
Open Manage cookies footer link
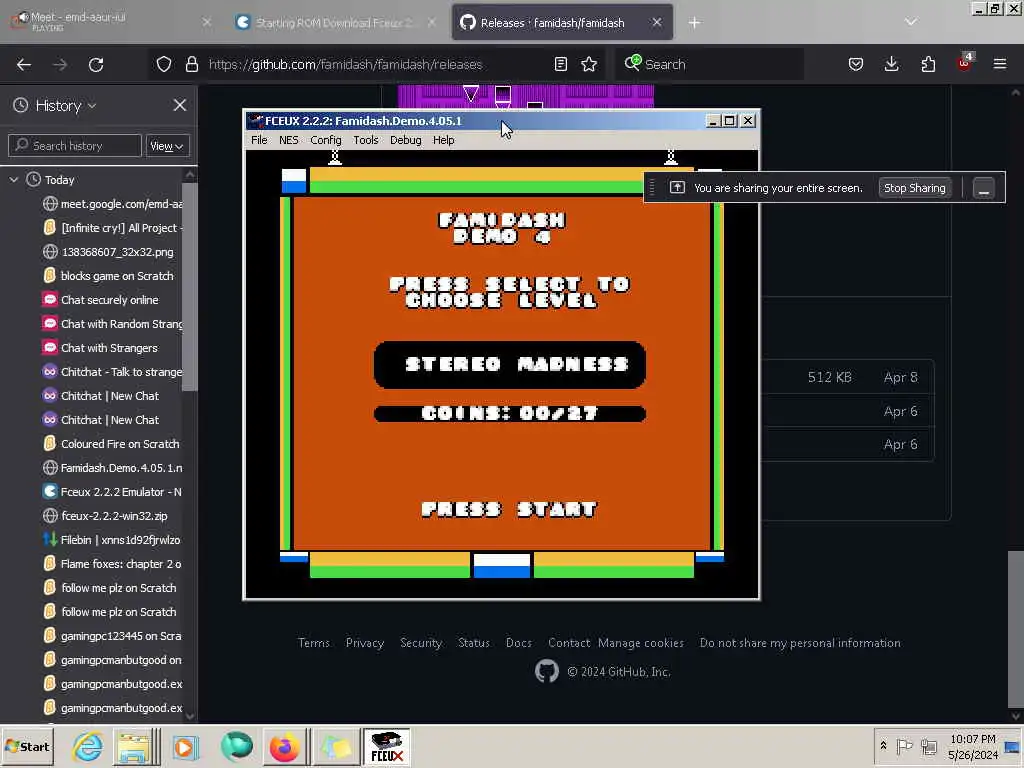click(641, 643)
